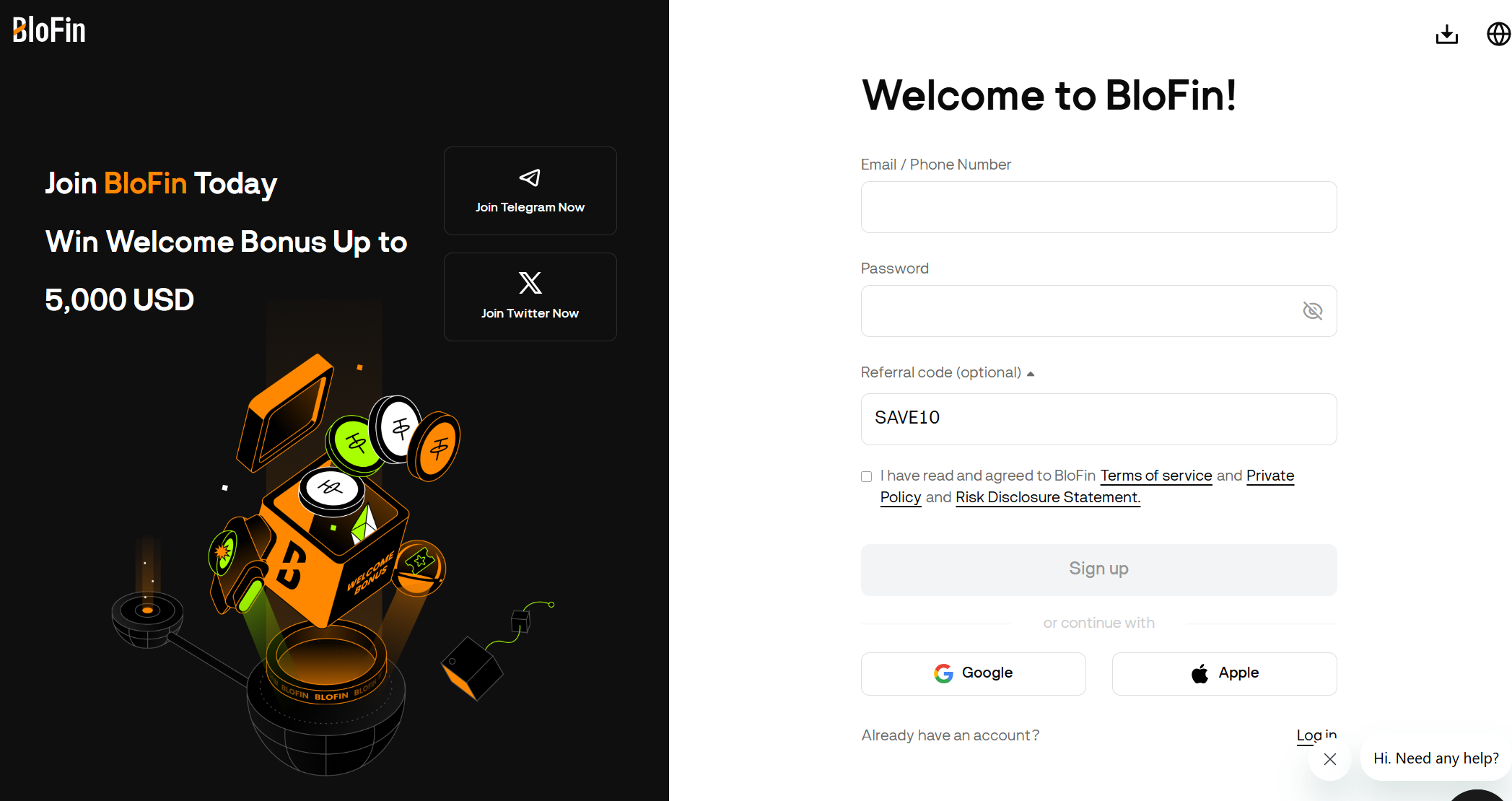Open the "Hi. Need any help?" chat message
This screenshot has height=801, width=1512.
1435,758
